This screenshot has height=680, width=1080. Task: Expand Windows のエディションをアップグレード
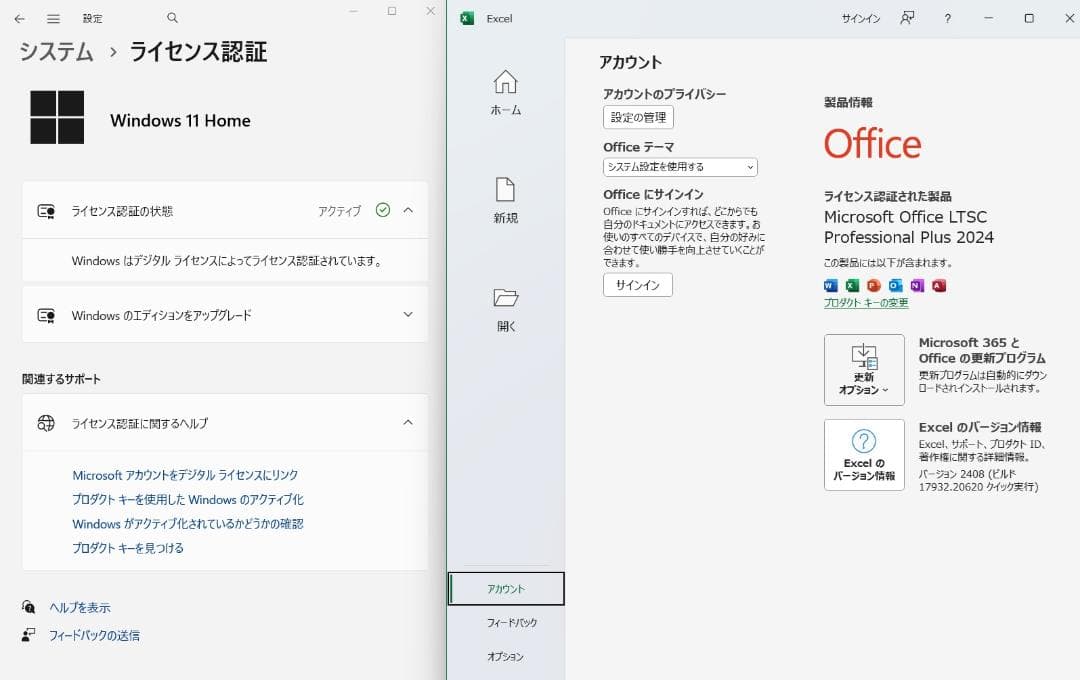[407, 313]
